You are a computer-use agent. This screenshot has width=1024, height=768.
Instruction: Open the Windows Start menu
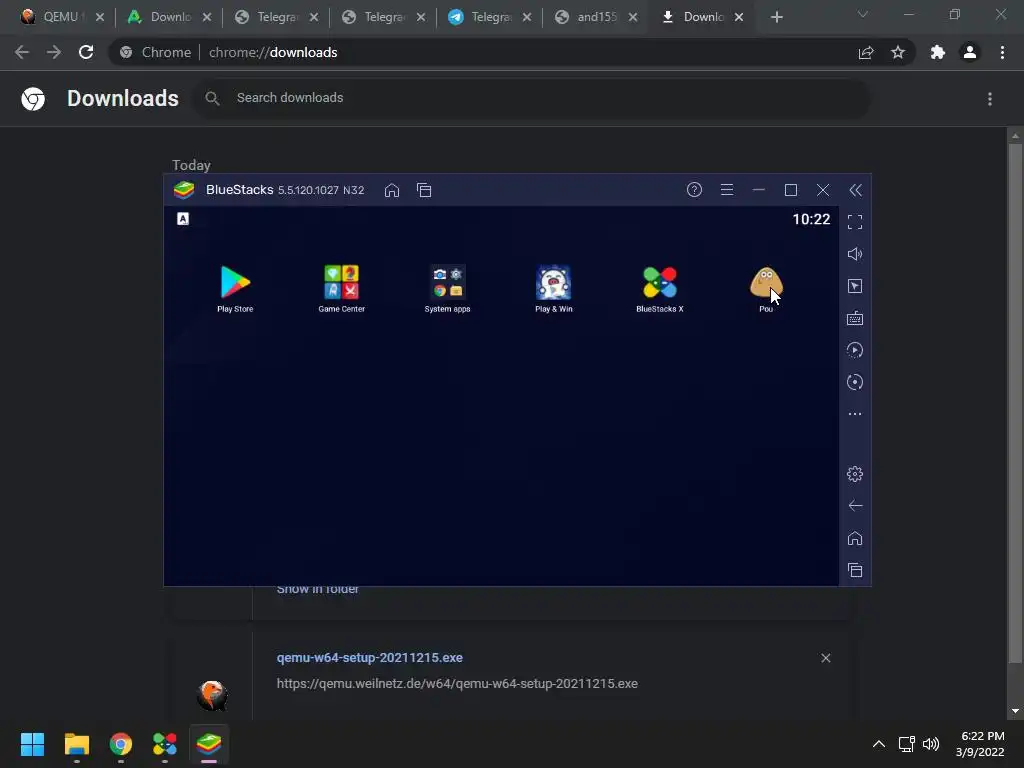click(32, 744)
